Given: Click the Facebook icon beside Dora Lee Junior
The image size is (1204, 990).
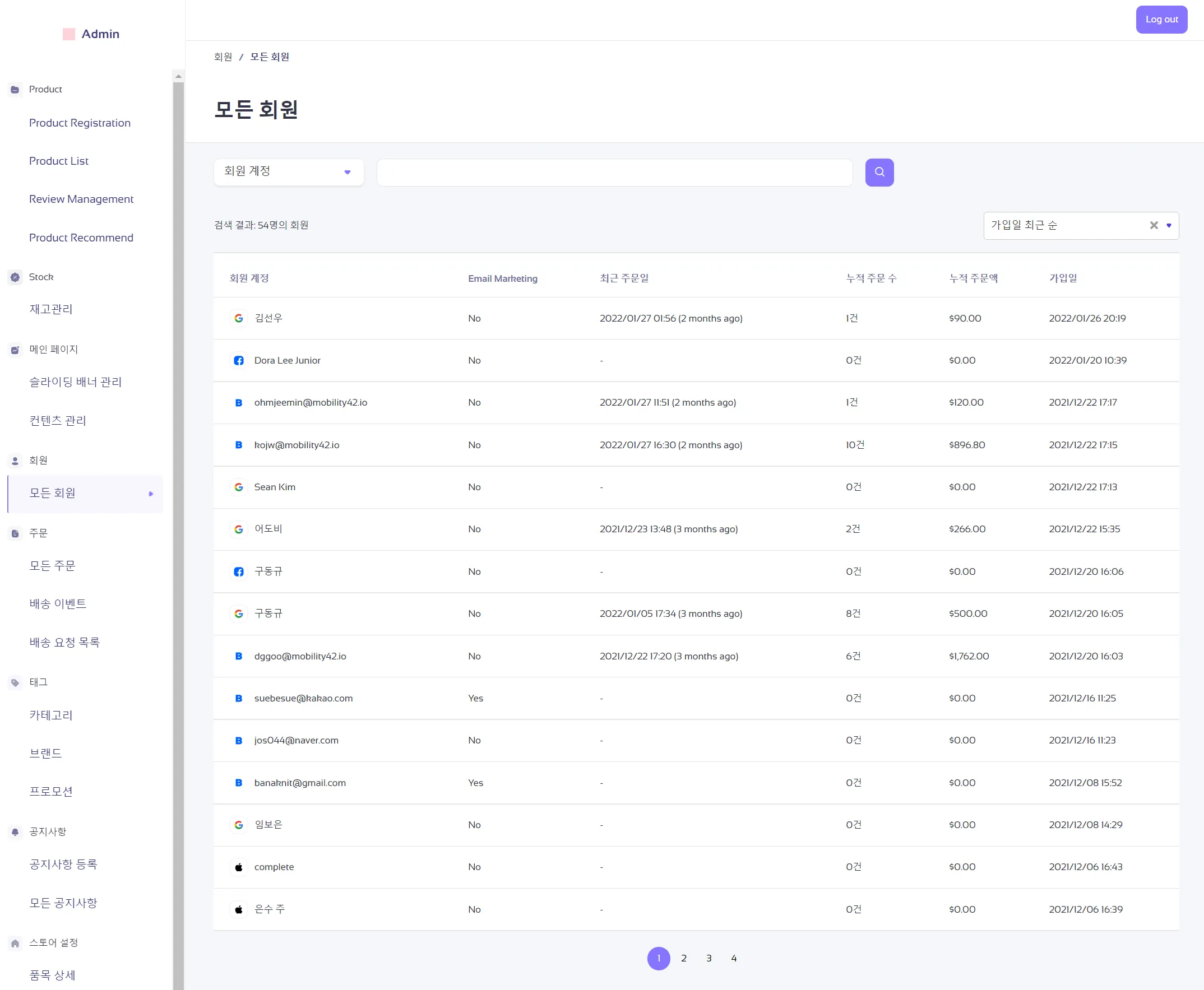Looking at the screenshot, I should pyautogui.click(x=239, y=360).
